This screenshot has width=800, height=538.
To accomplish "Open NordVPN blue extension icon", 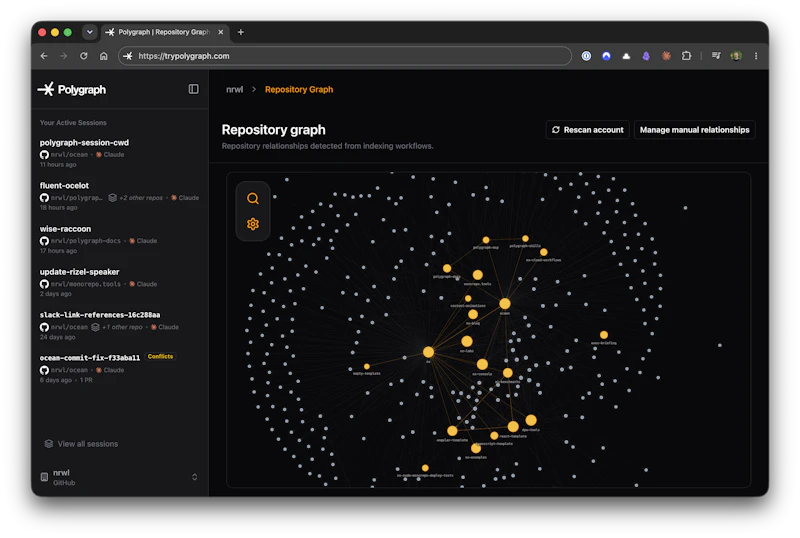I will point(606,56).
